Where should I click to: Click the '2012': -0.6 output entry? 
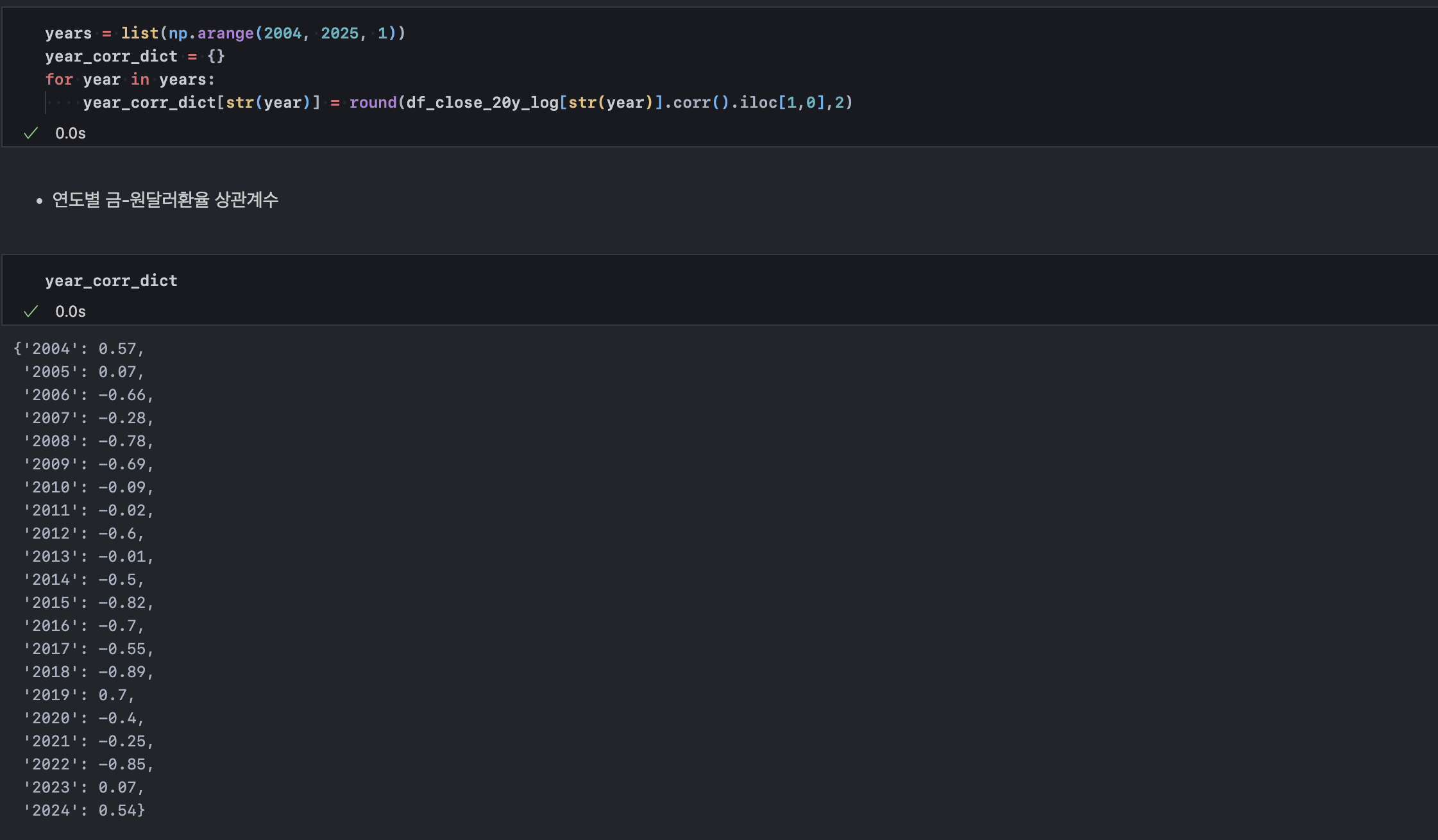tap(83, 533)
